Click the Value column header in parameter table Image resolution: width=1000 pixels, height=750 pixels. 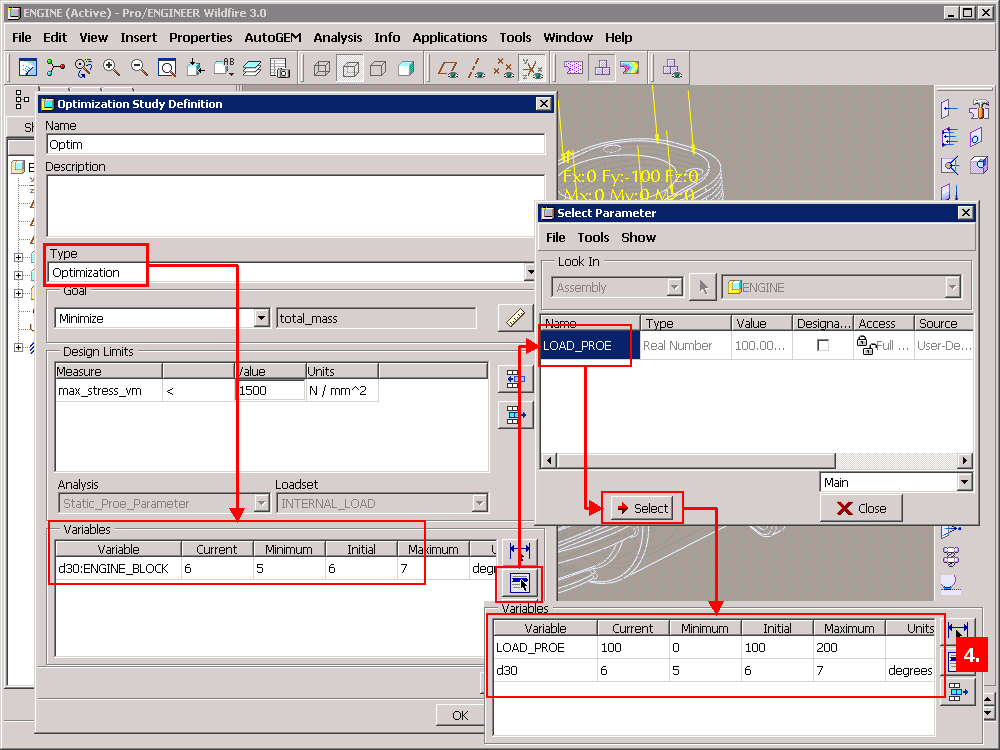[x=761, y=323]
